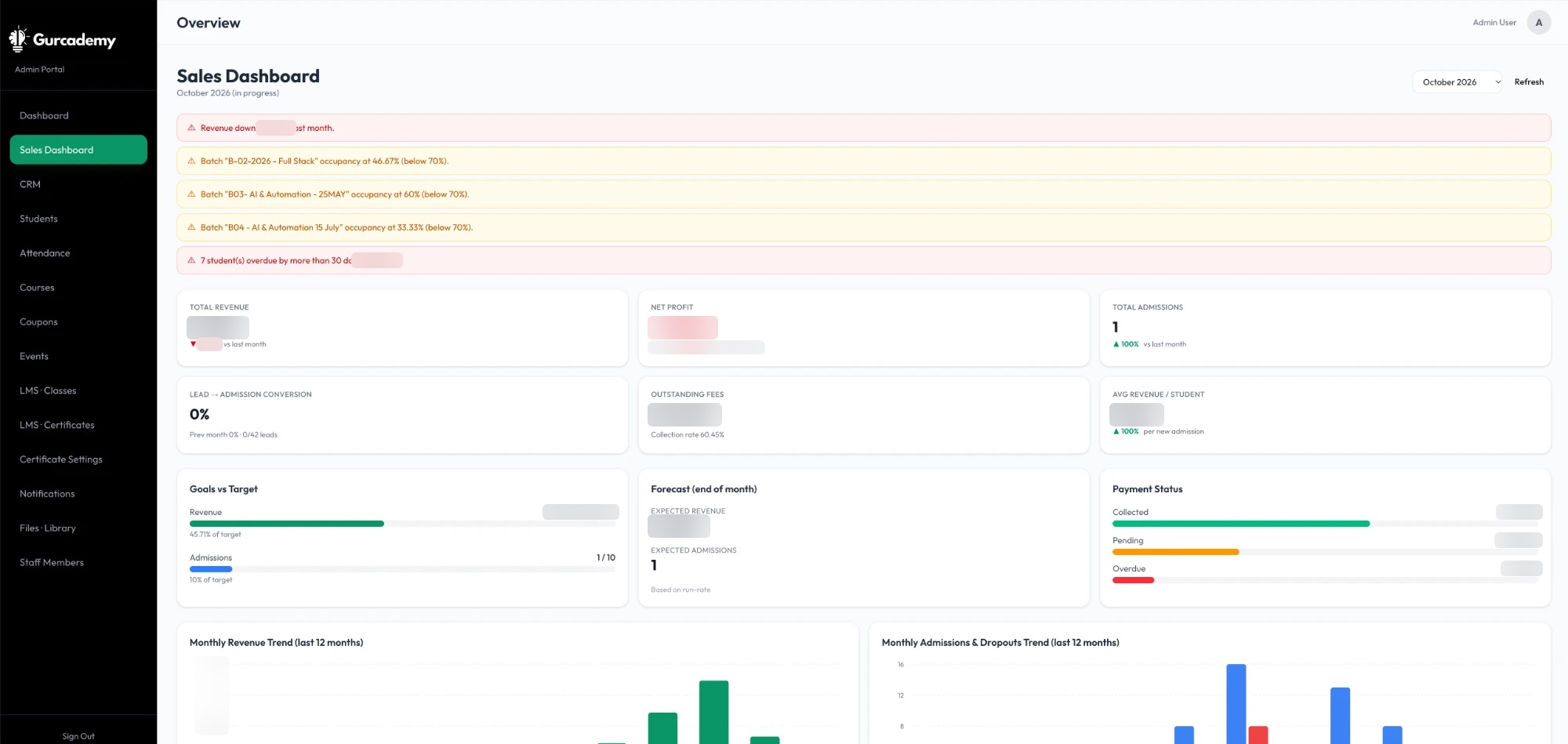Open LMS · Certificates
The width and height of the screenshot is (1568, 744).
[78, 425]
